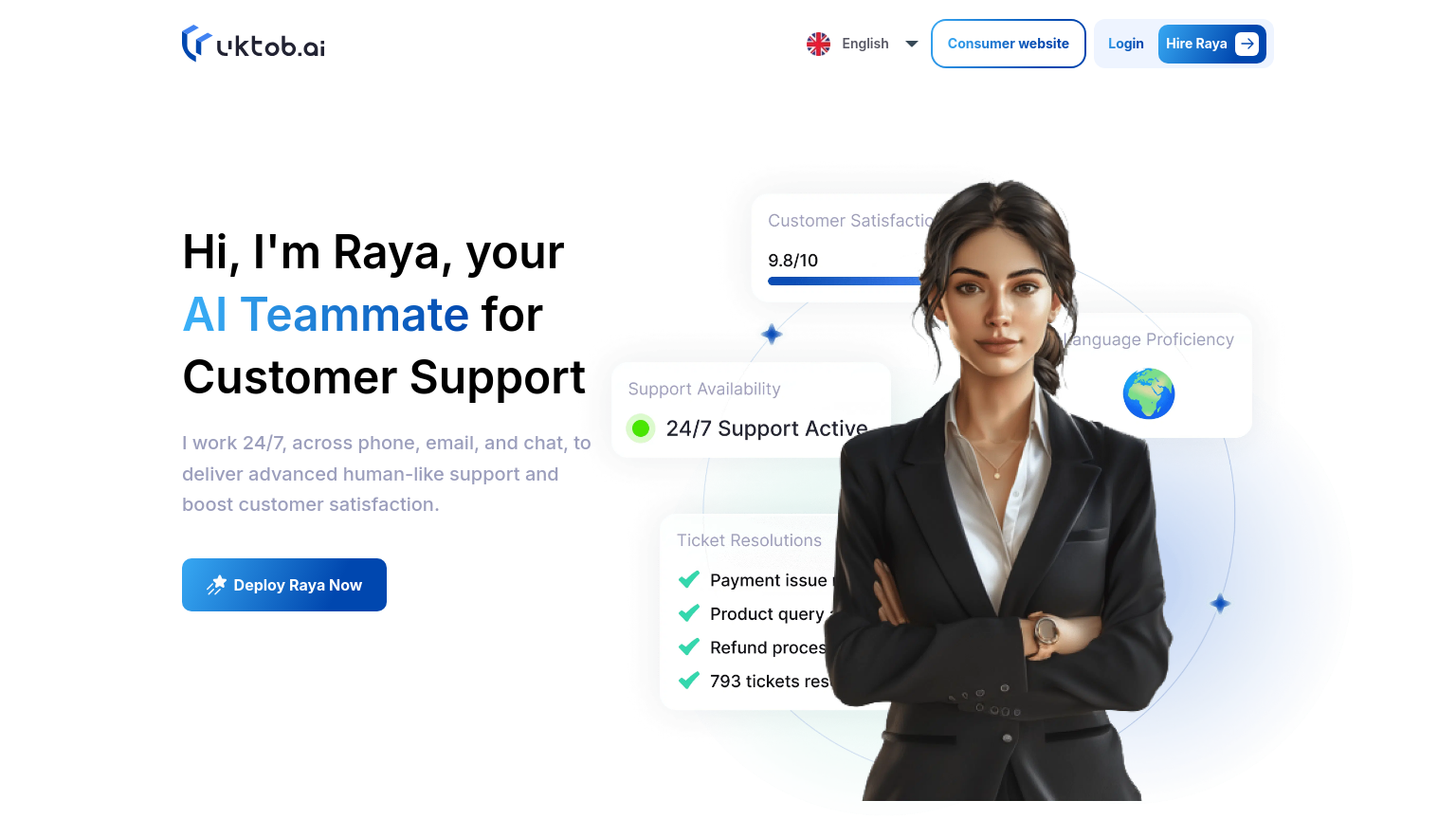The image size is (1456, 819).
Task: Click the Deploy Raya Now button
Action: pyautogui.click(x=284, y=585)
